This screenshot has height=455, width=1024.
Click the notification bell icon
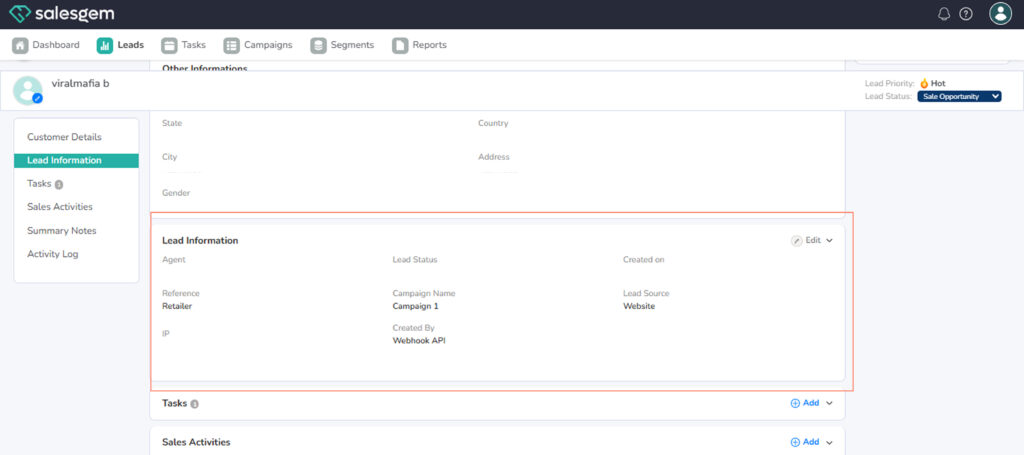click(x=944, y=14)
